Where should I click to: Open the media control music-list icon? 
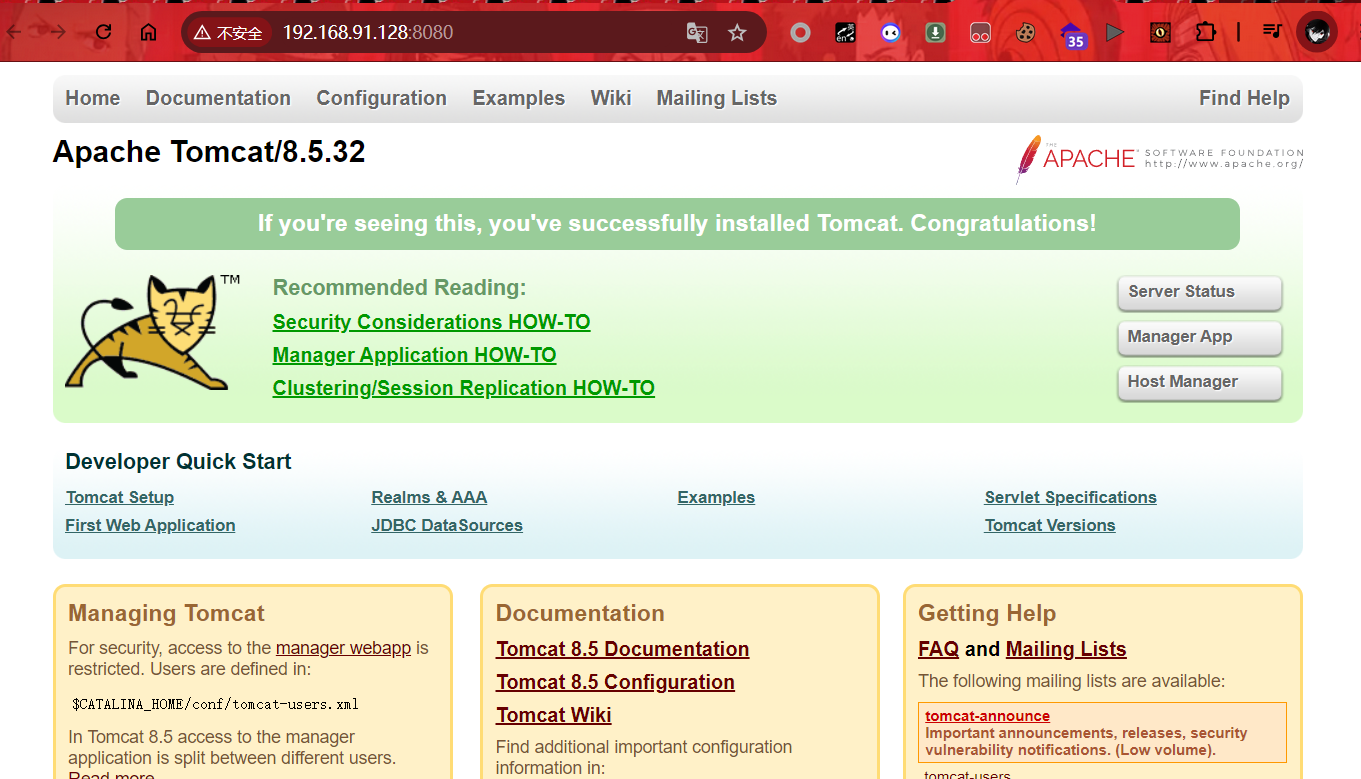coord(1272,32)
